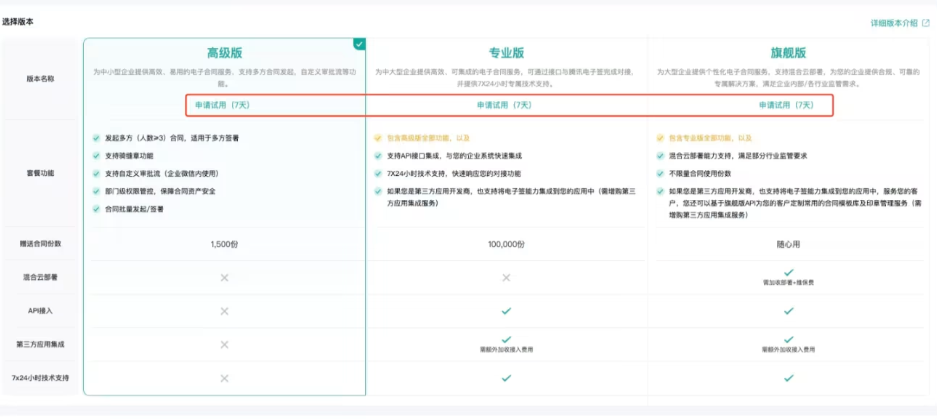Click the check icon beside 不限量合同使用份数
Viewport: 937px width, 420px height.
coord(660,173)
